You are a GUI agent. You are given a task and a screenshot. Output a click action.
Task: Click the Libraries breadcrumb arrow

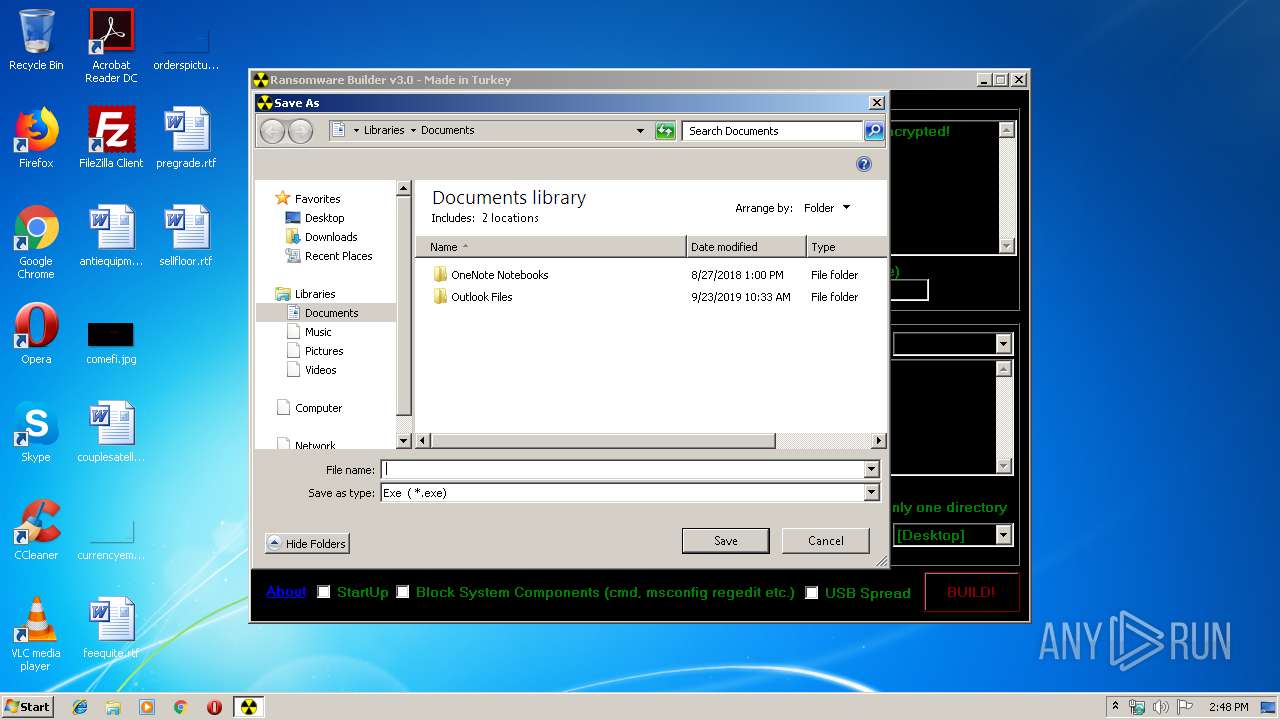tap(413, 131)
